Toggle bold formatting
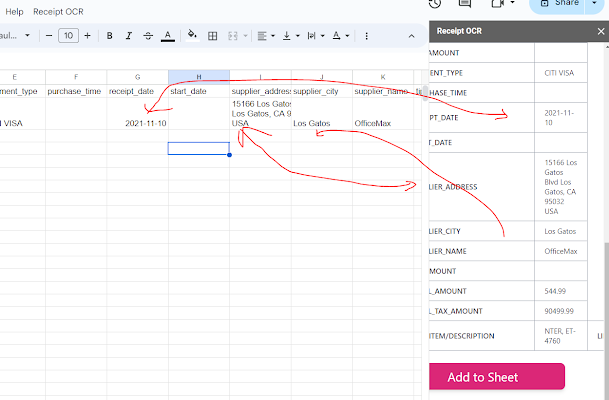Image resolution: width=609 pixels, height=400 pixels. (x=110, y=36)
